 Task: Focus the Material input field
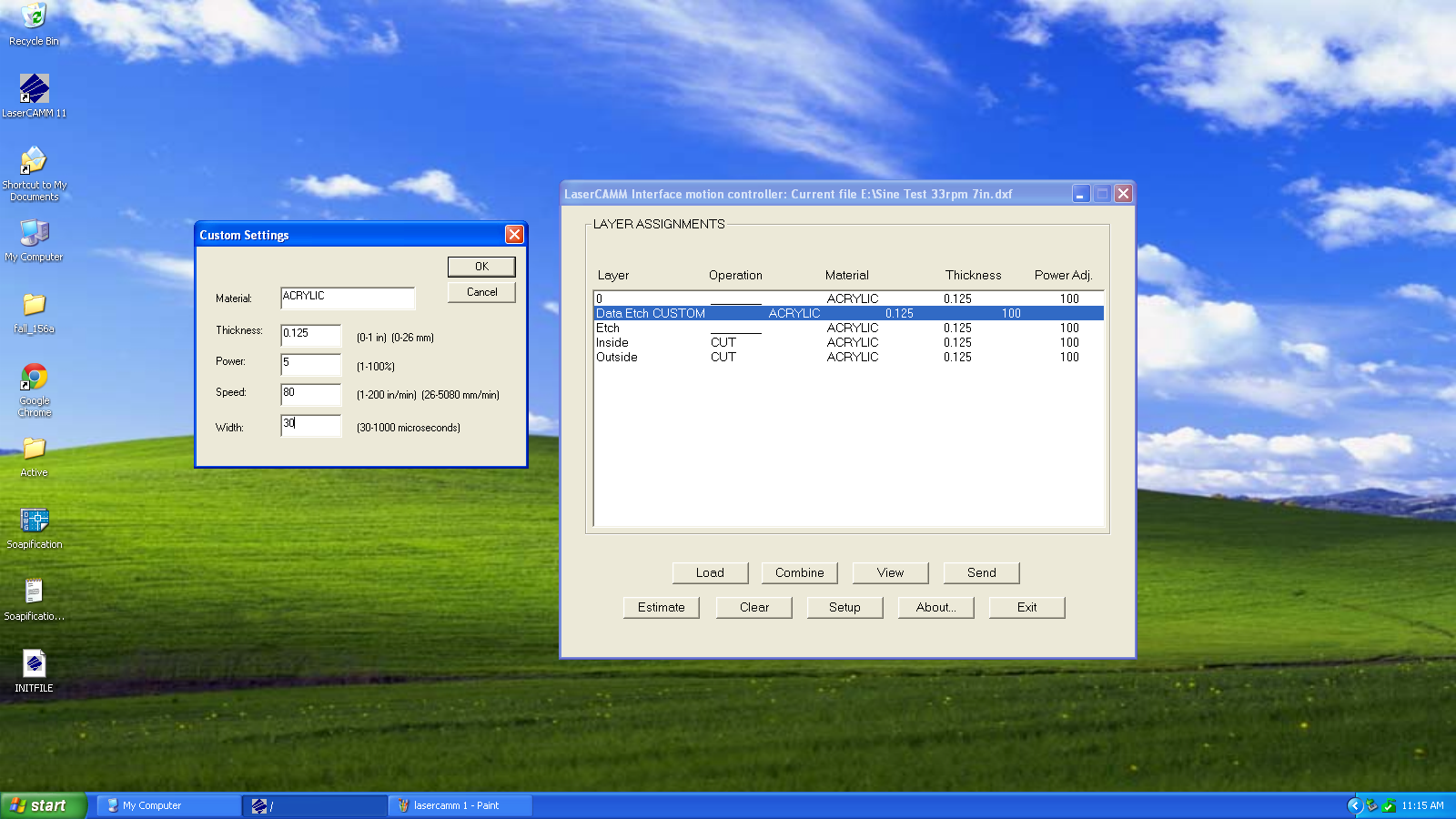click(348, 298)
